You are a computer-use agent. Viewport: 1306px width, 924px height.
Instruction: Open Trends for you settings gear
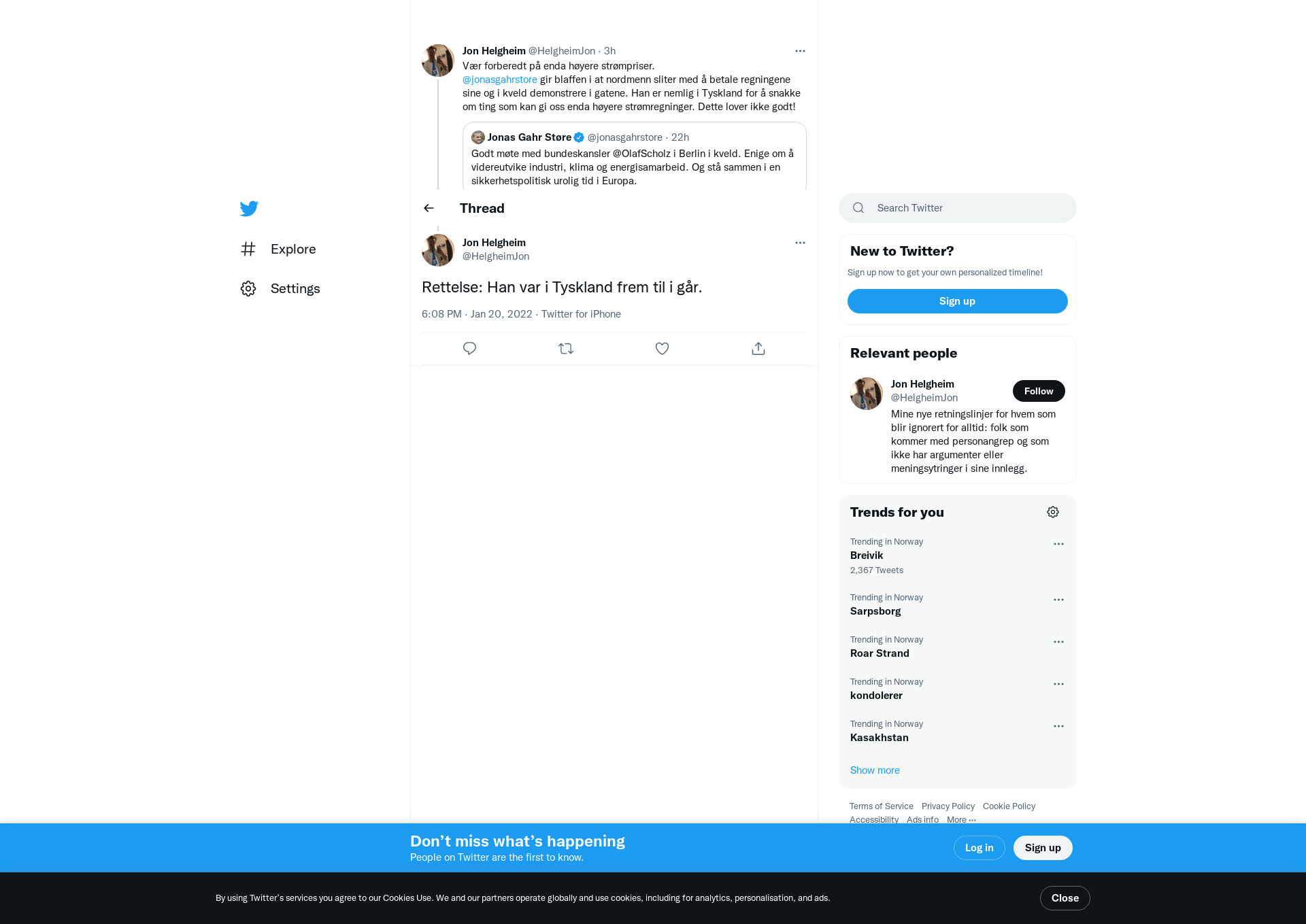(1053, 512)
